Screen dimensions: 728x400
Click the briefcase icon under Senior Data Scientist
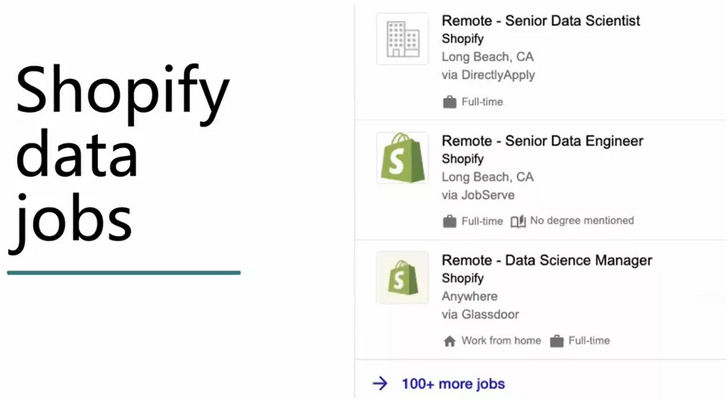(x=450, y=102)
